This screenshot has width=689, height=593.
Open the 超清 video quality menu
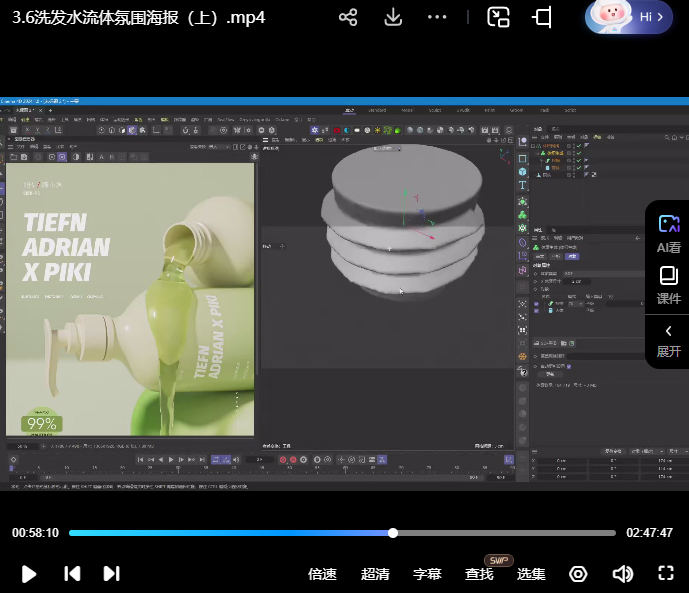375,574
